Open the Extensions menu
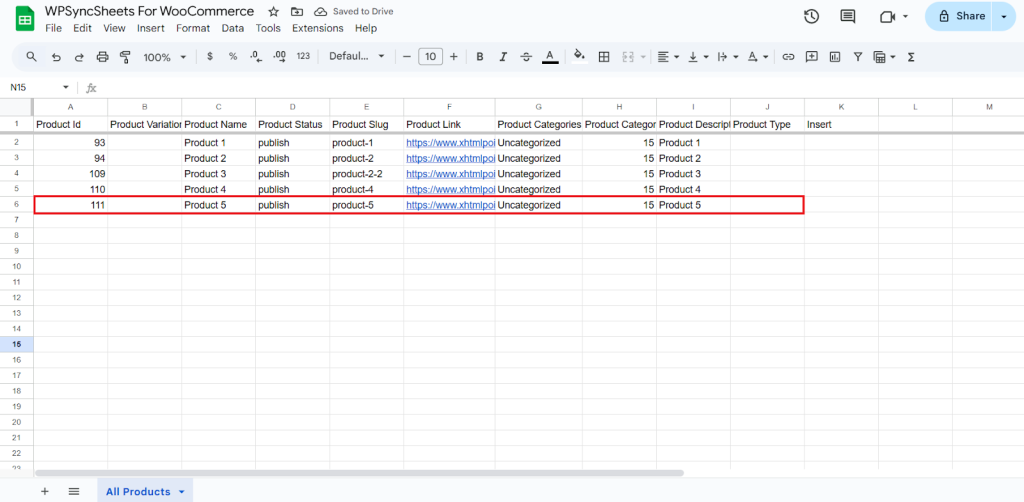 [317, 28]
